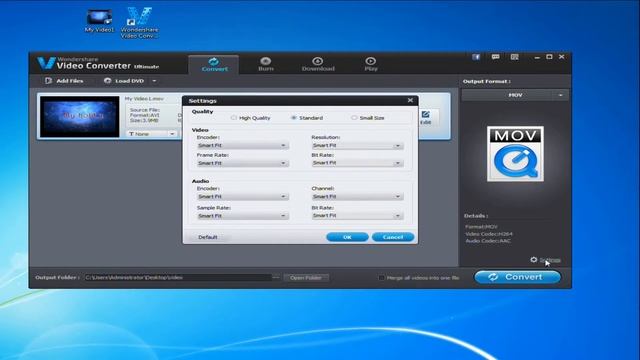The height and width of the screenshot is (360, 640).
Task: Click the Wondershare V logo
Action: (46, 63)
